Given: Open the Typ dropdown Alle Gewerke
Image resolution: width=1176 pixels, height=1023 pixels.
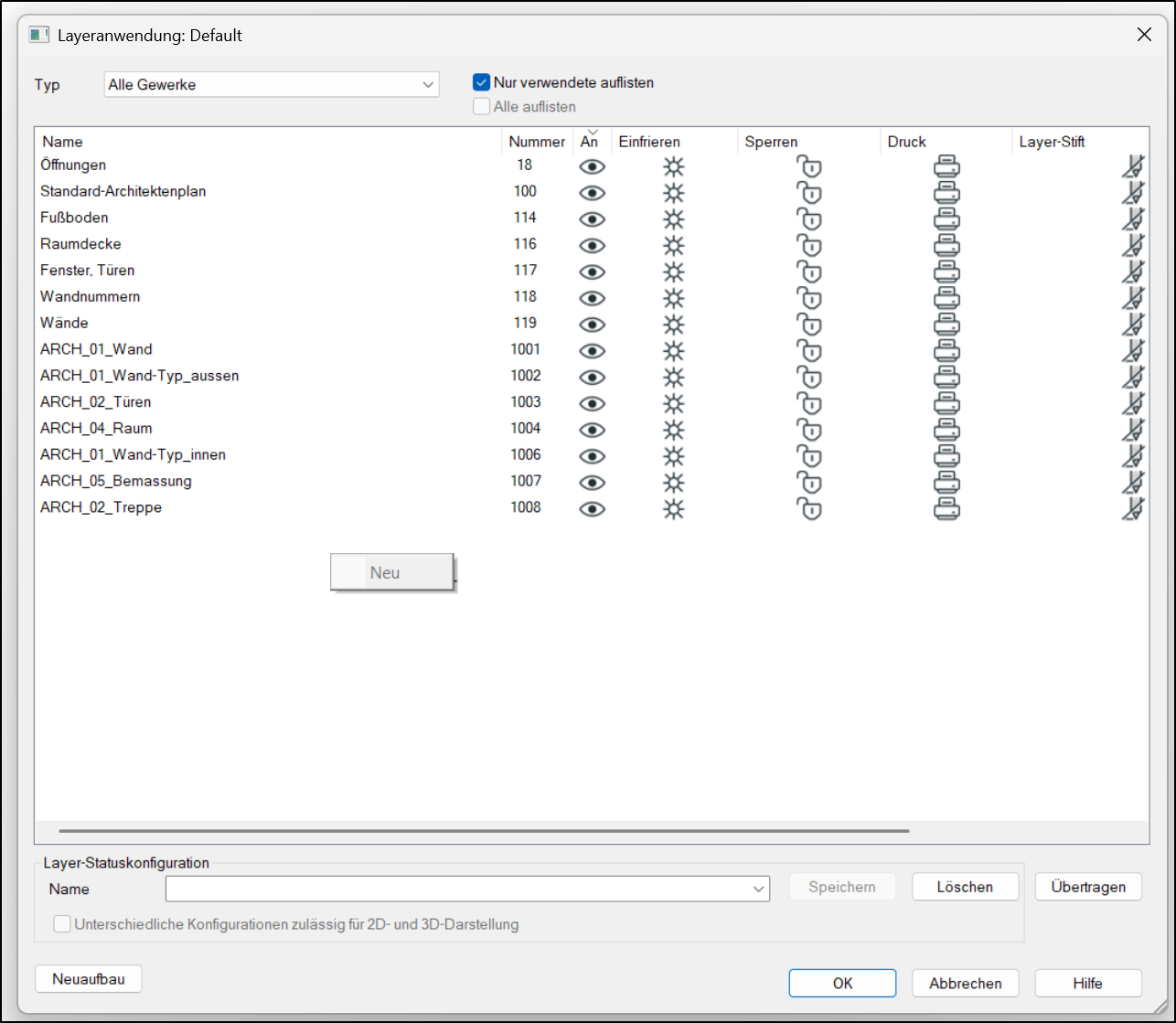Looking at the screenshot, I should tap(272, 84).
